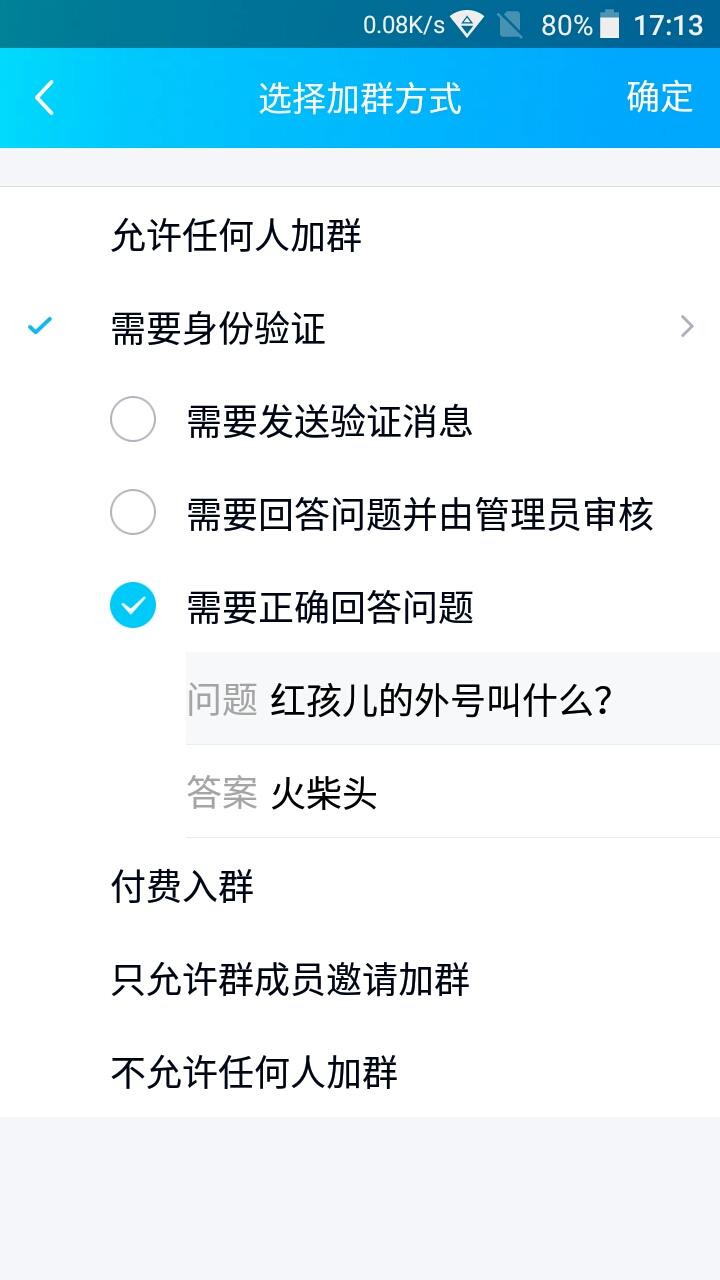The width and height of the screenshot is (720, 1280).
Task: Expand 需要身份验证 with the right chevron
Action: pyautogui.click(x=687, y=326)
